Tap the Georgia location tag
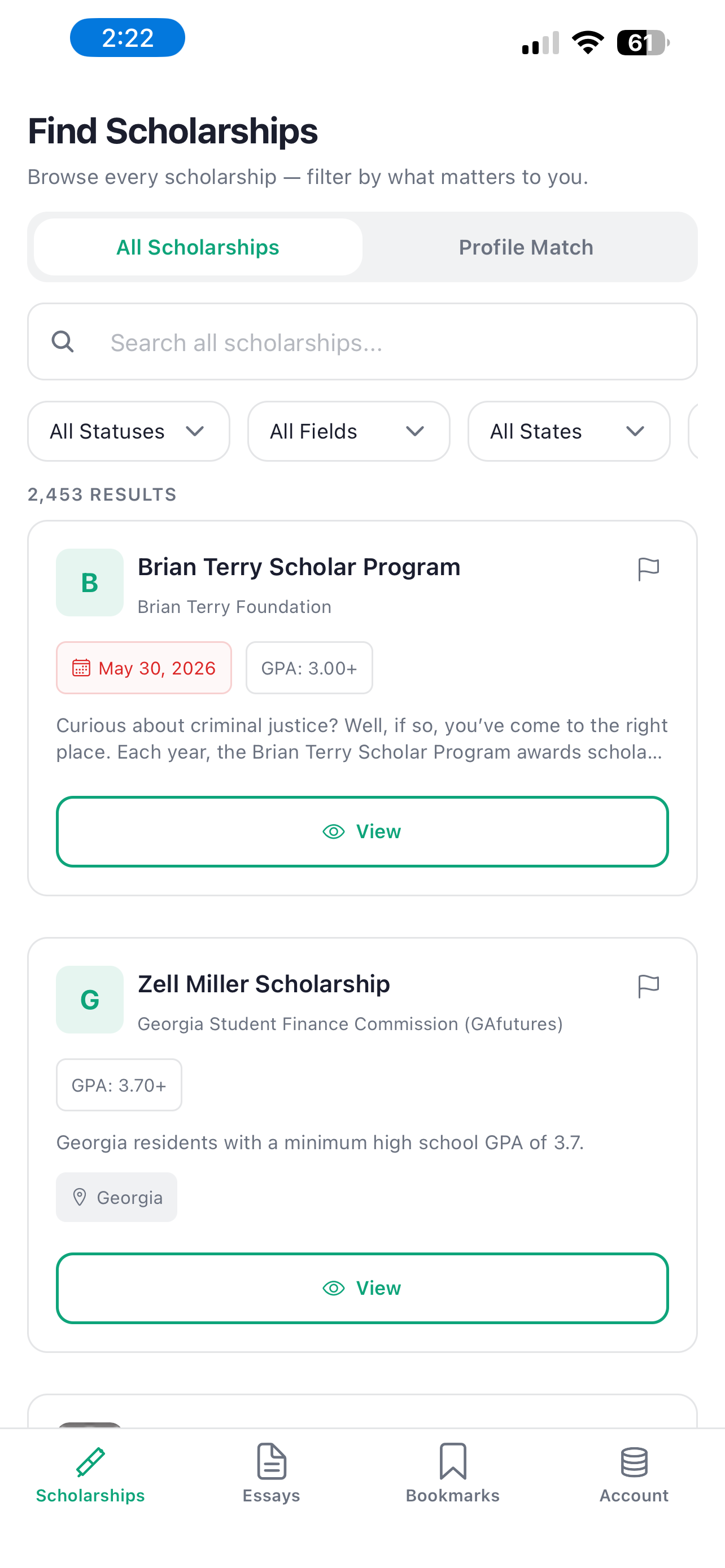The image size is (725, 1568). [117, 1197]
